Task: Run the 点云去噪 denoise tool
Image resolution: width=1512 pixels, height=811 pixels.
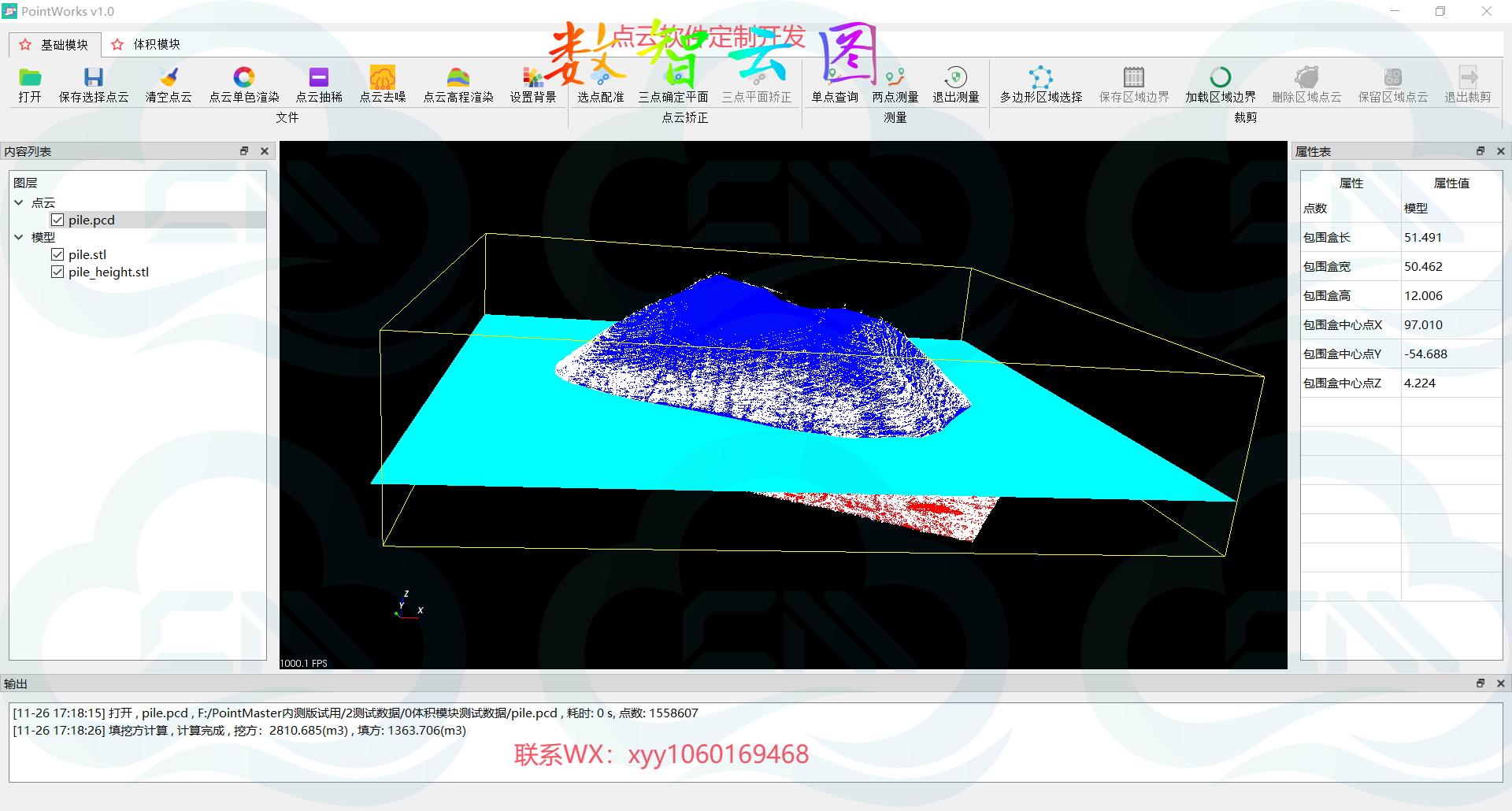Action: 383,78
